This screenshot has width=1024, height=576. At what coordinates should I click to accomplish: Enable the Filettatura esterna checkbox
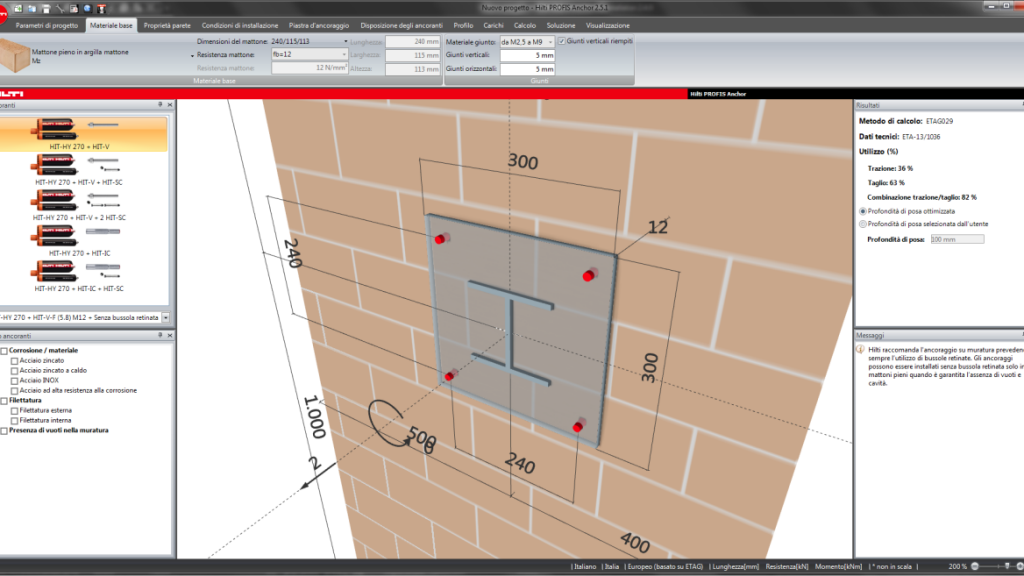[x=14, y=411]
